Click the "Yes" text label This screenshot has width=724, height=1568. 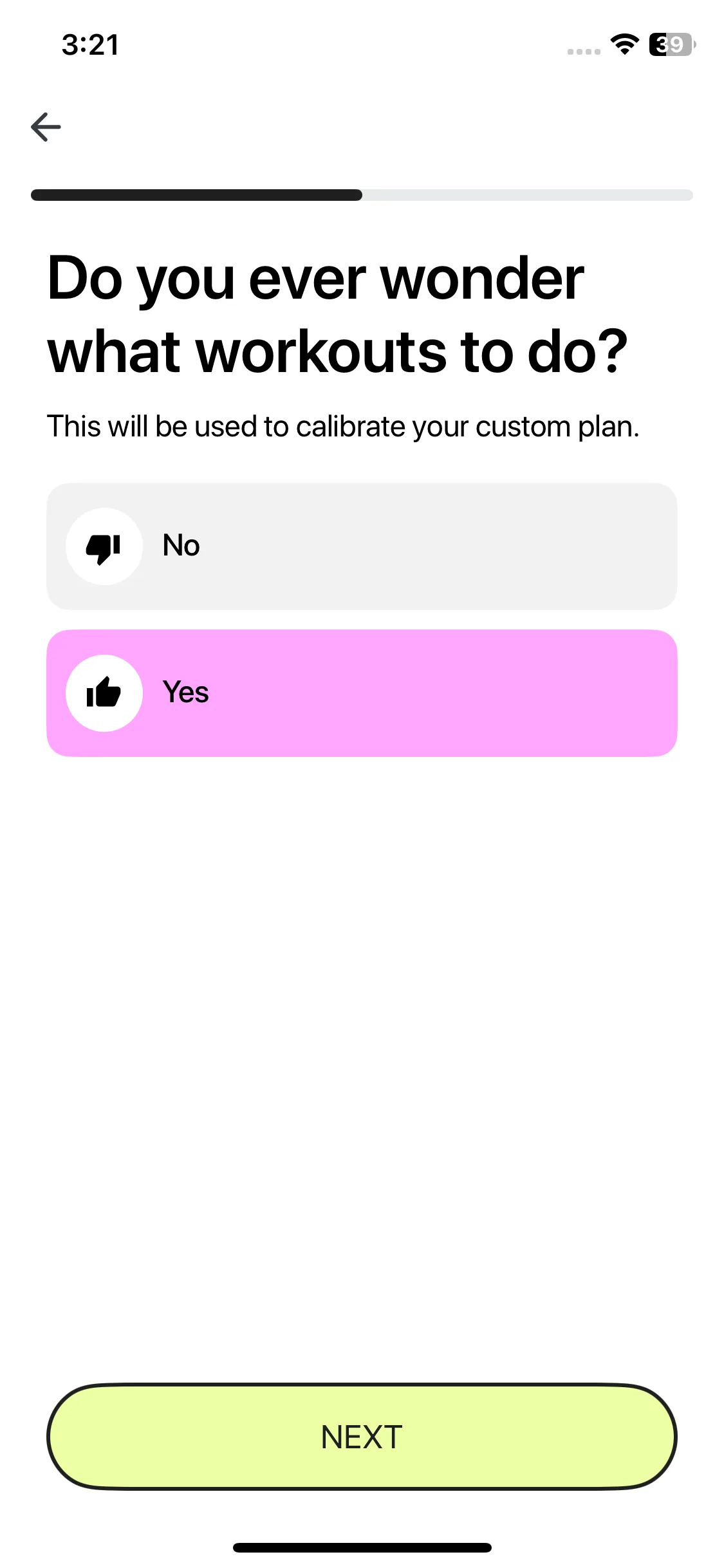click(186, 693)
